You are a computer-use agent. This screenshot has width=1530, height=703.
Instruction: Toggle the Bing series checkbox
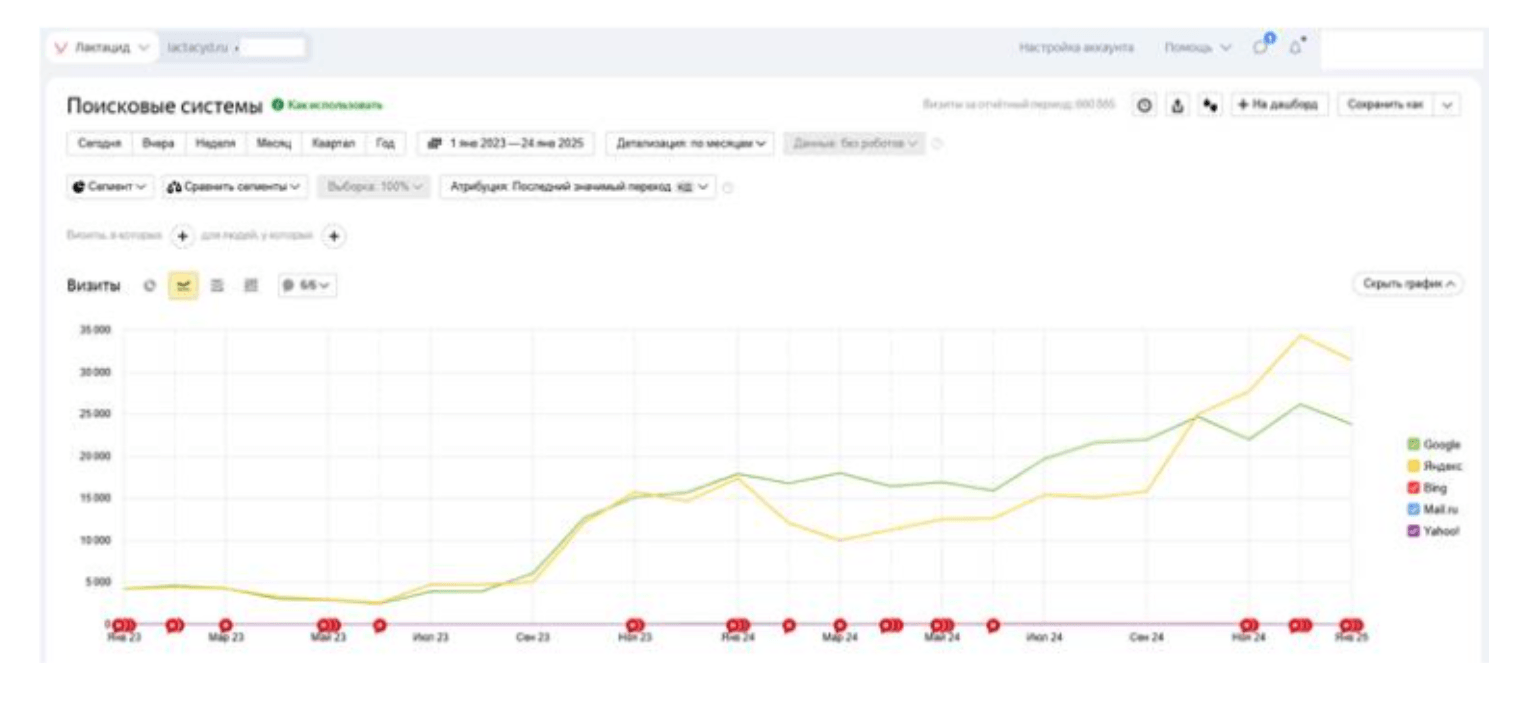coord(1413,488)
